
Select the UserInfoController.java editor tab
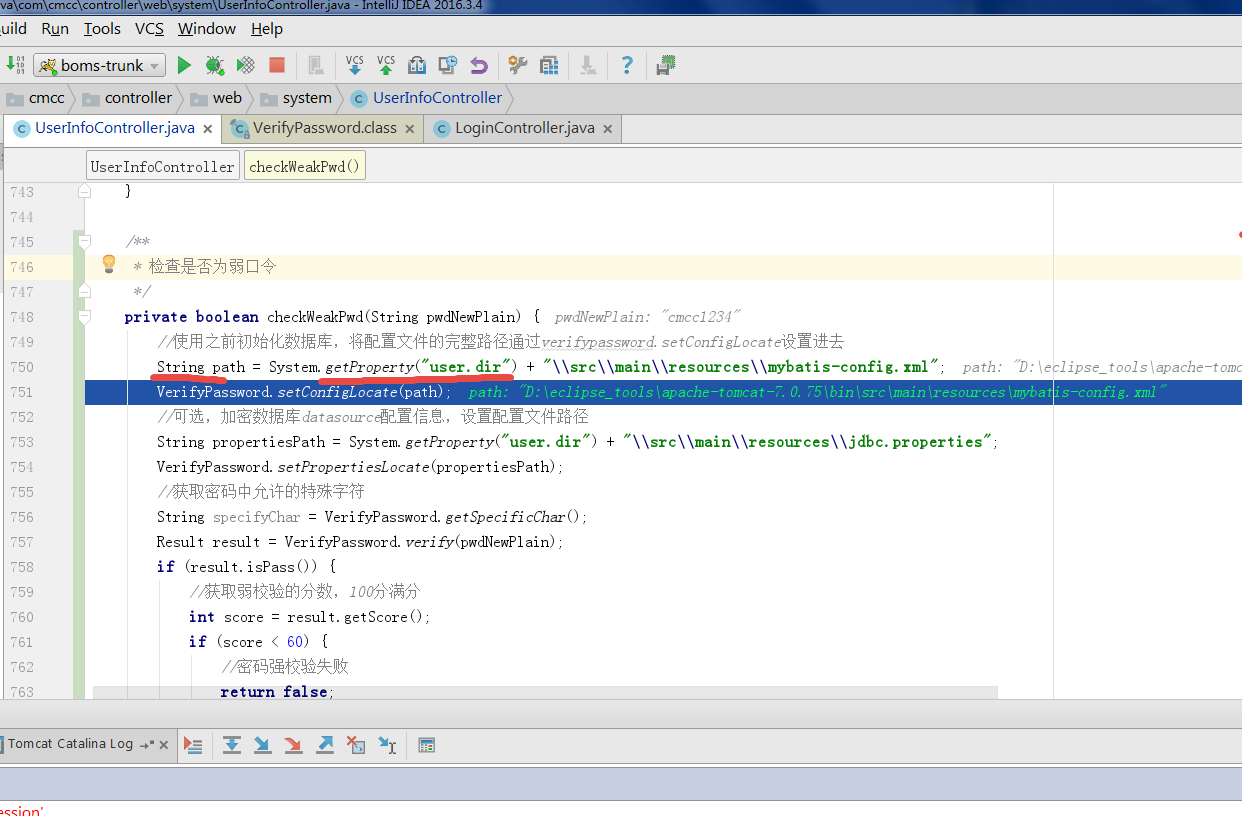point(113,128)
